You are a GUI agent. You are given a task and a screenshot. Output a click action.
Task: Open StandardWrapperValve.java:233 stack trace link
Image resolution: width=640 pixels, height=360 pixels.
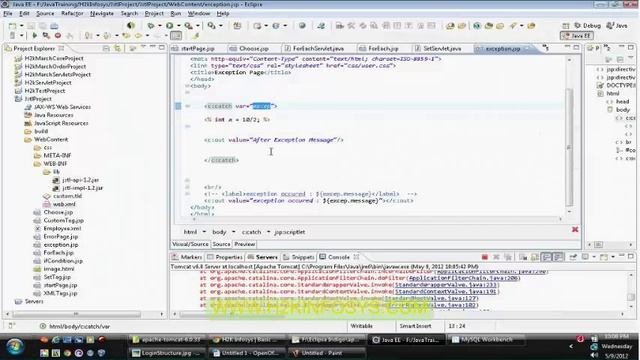coord(445,285)
